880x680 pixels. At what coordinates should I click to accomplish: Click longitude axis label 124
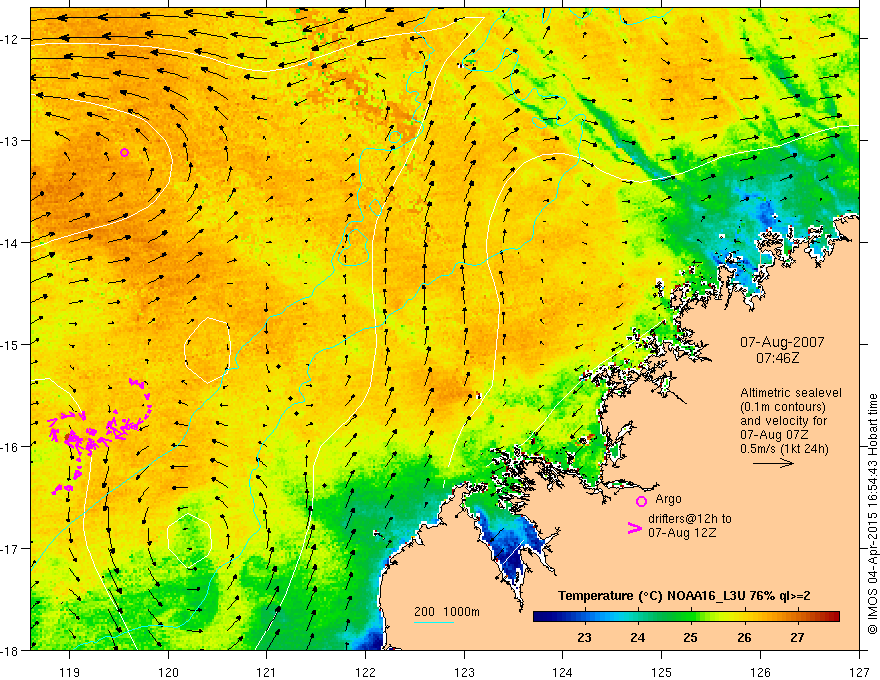pos(563,672)
